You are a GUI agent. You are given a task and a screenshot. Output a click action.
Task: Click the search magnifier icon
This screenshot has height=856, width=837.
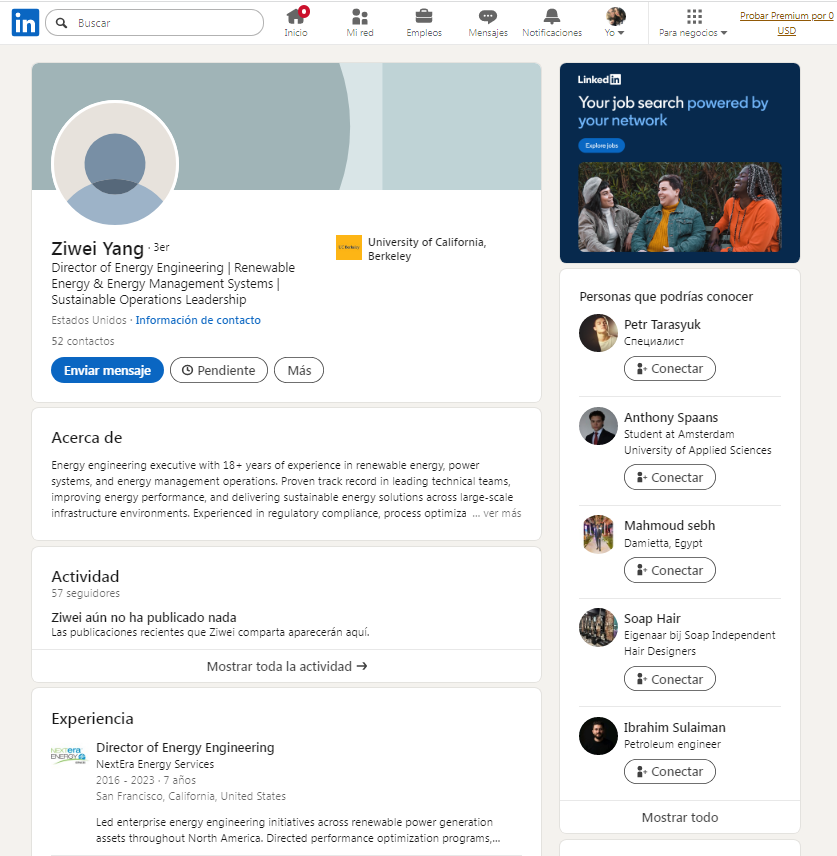click(x=62, y=23)
